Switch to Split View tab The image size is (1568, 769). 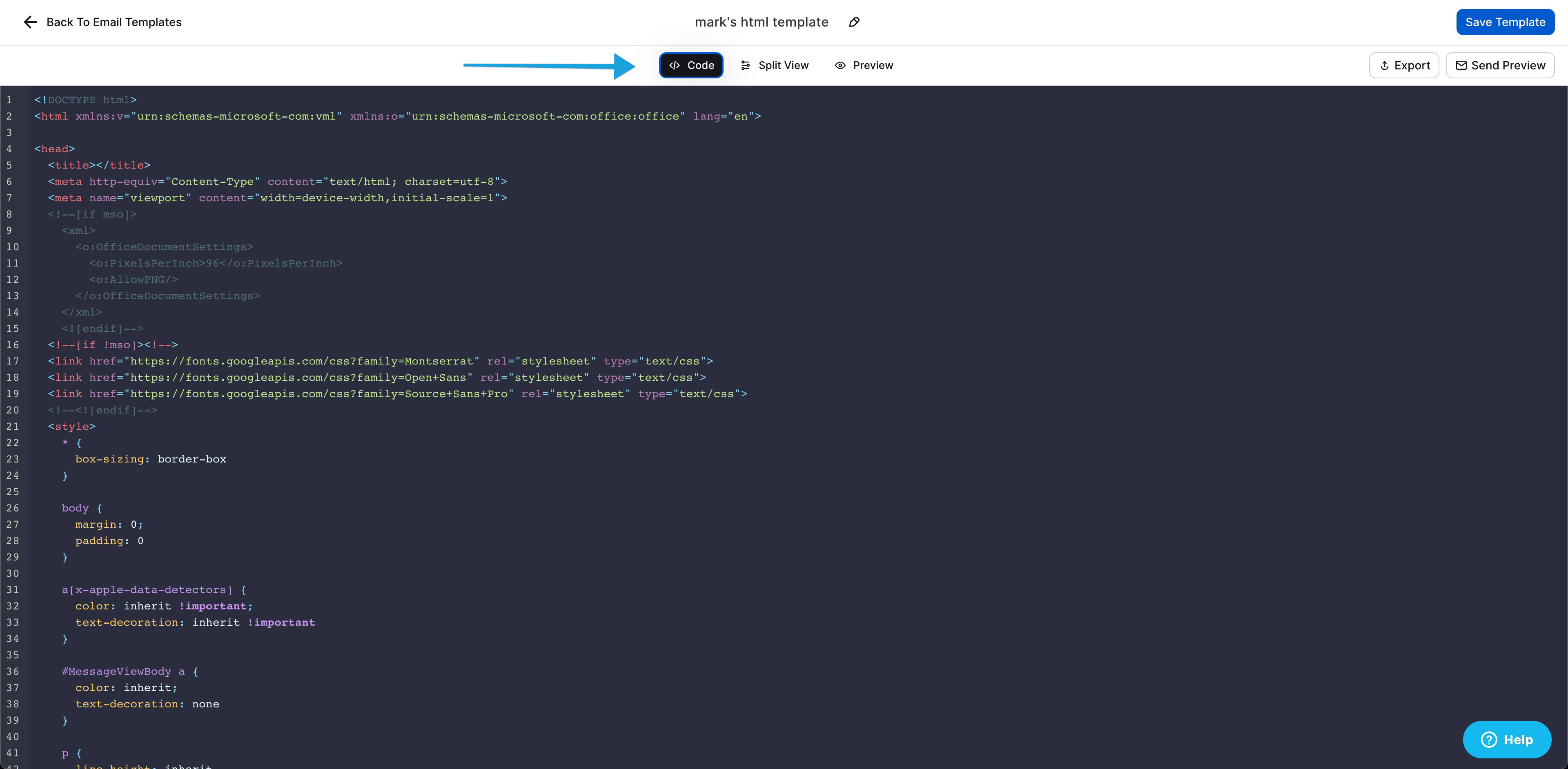coord(774,65)
